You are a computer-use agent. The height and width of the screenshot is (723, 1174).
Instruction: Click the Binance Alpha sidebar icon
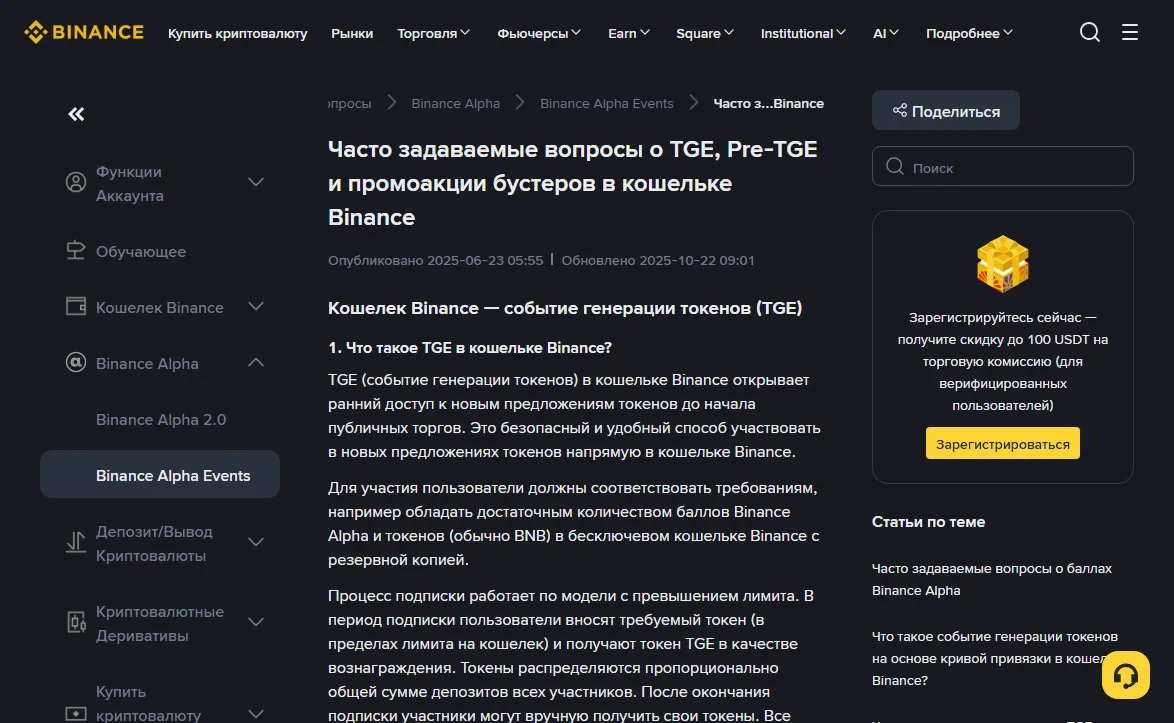(x=76, y=362)
